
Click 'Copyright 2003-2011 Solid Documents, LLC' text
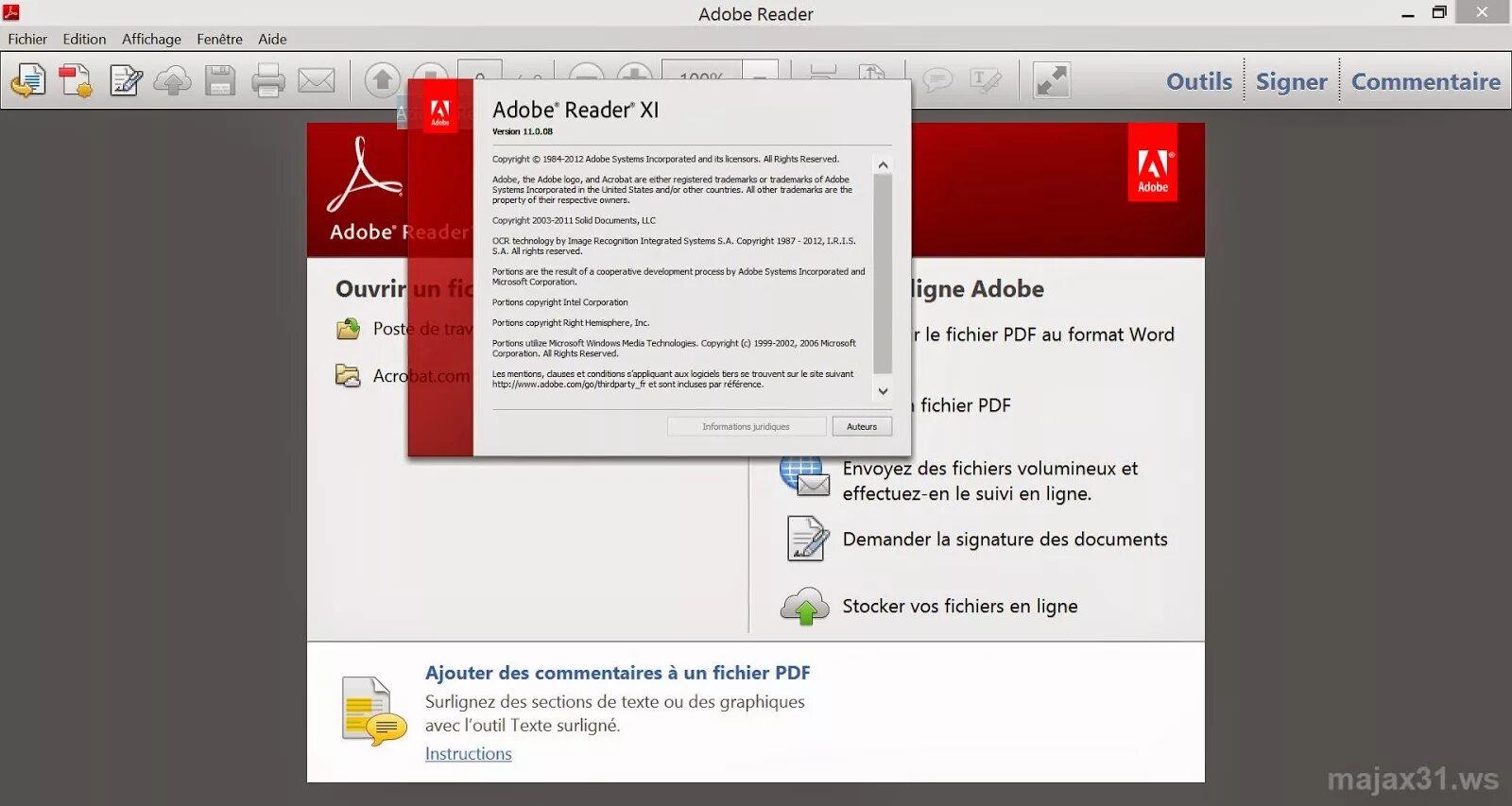[574, 221]
